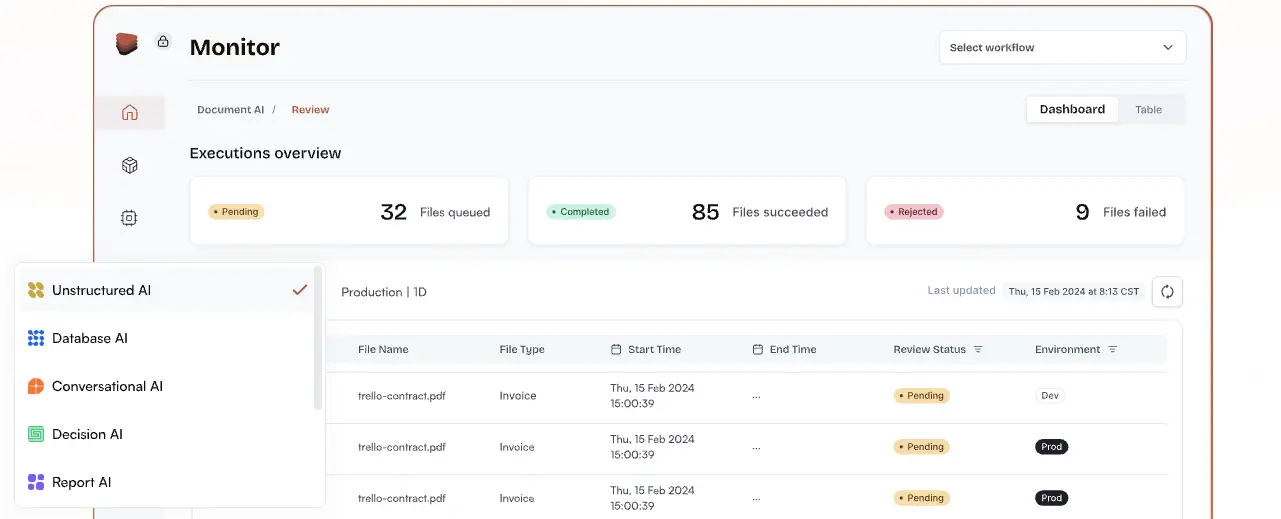Screen dimensions: 1281x519
Task: Click the Decision AI green maze icon
Action: (36, 434)
